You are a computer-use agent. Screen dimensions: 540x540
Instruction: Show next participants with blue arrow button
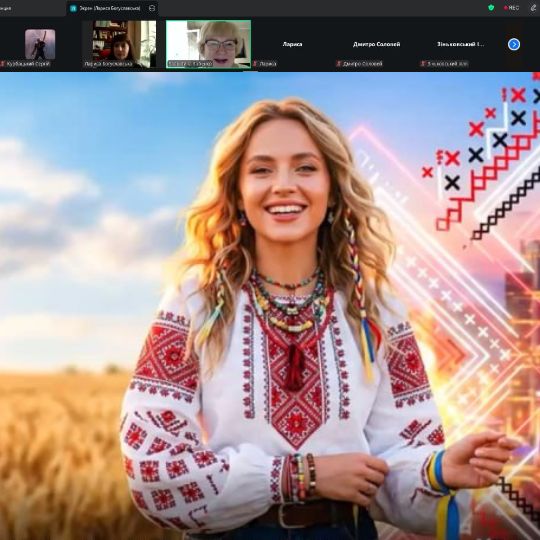514,44
